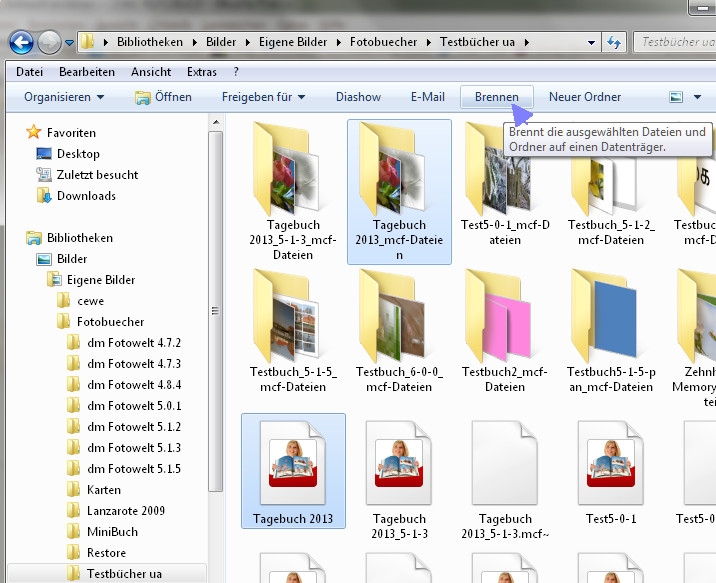
Task: Select Testbuch_5-1-5_mcf-Dateien folder icon
Action: (x=286, y=316)
